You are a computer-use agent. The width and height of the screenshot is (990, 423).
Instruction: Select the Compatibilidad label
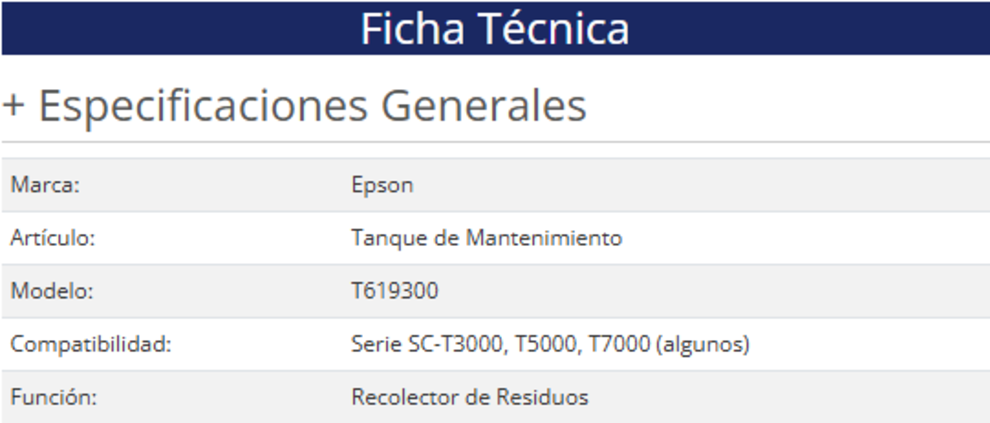pyautogui.click(x=91, y=345)
